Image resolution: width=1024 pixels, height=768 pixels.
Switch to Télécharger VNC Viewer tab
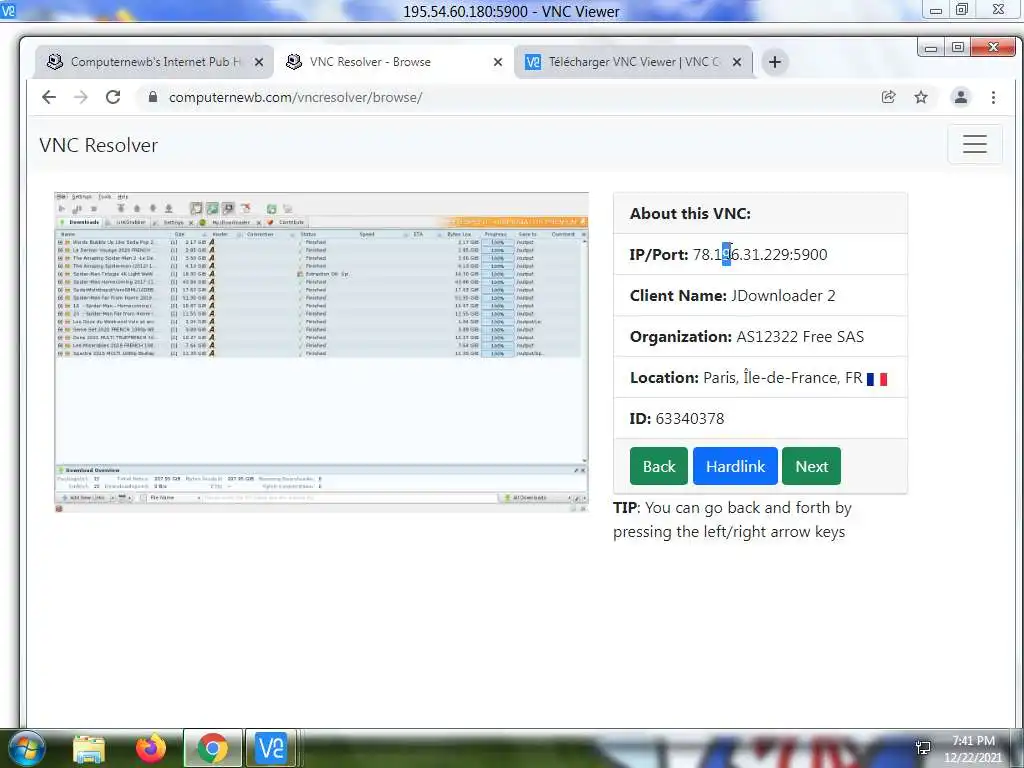click(x=633, y=62)
